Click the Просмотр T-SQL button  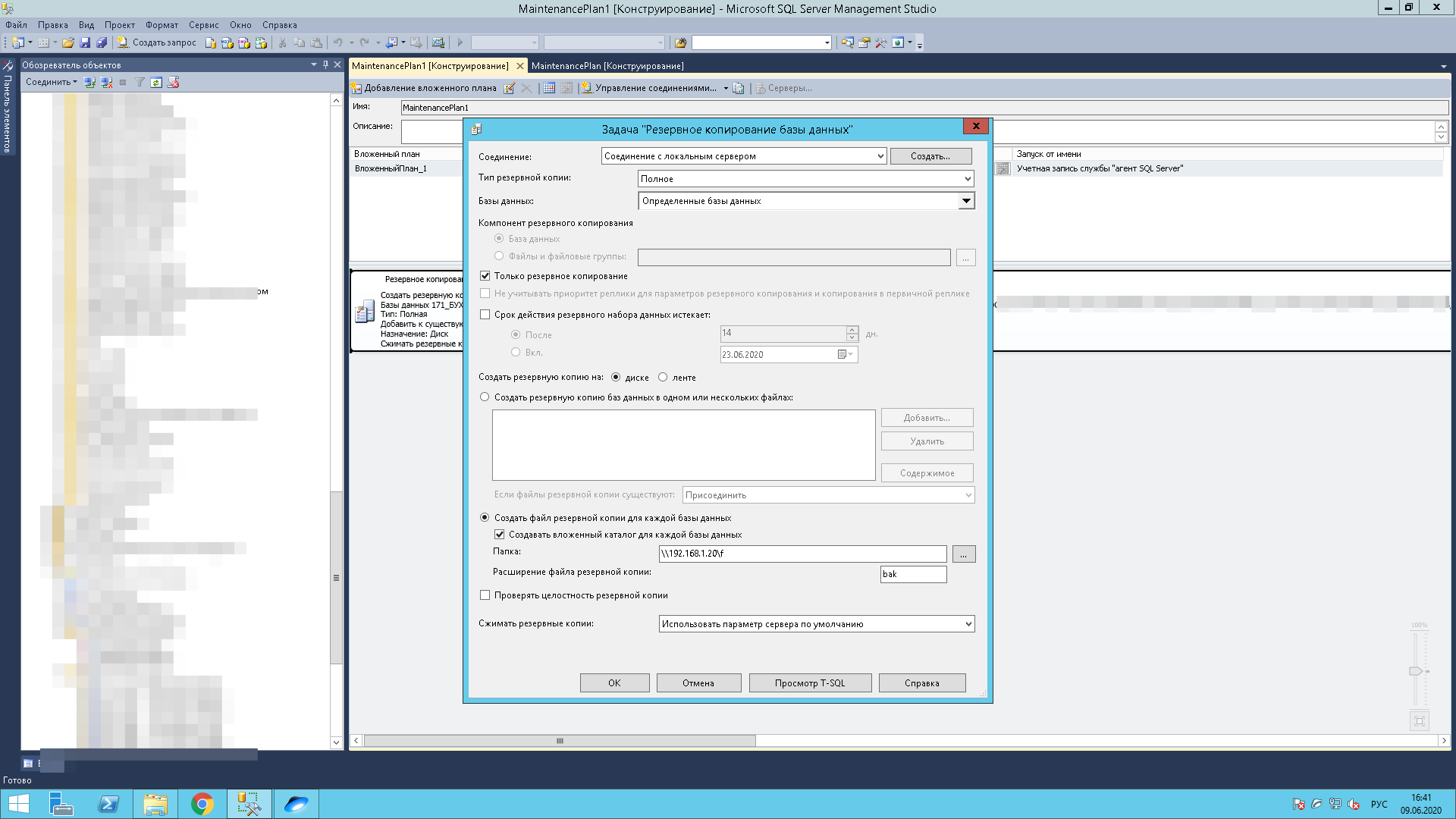pos(810,683)
